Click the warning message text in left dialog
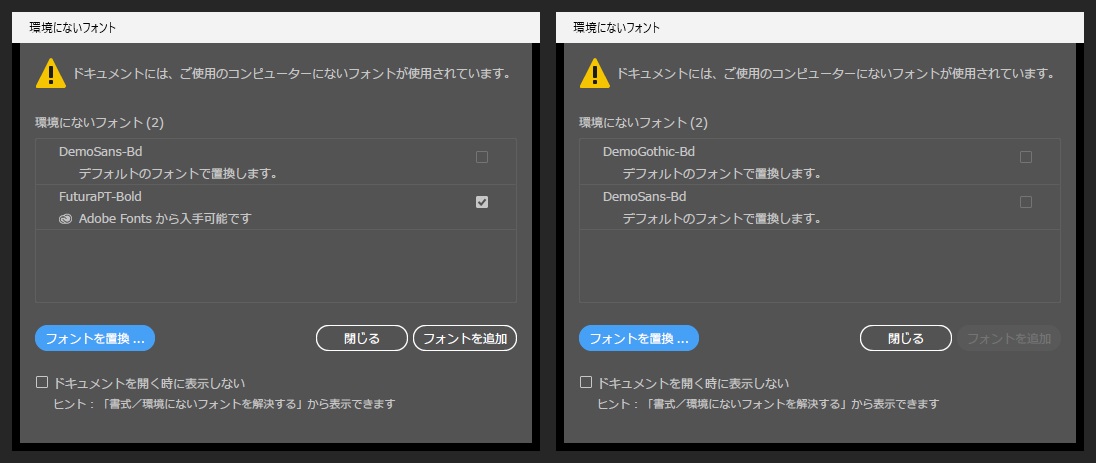This screenshot has width=1096, height=463. [291, 73]
